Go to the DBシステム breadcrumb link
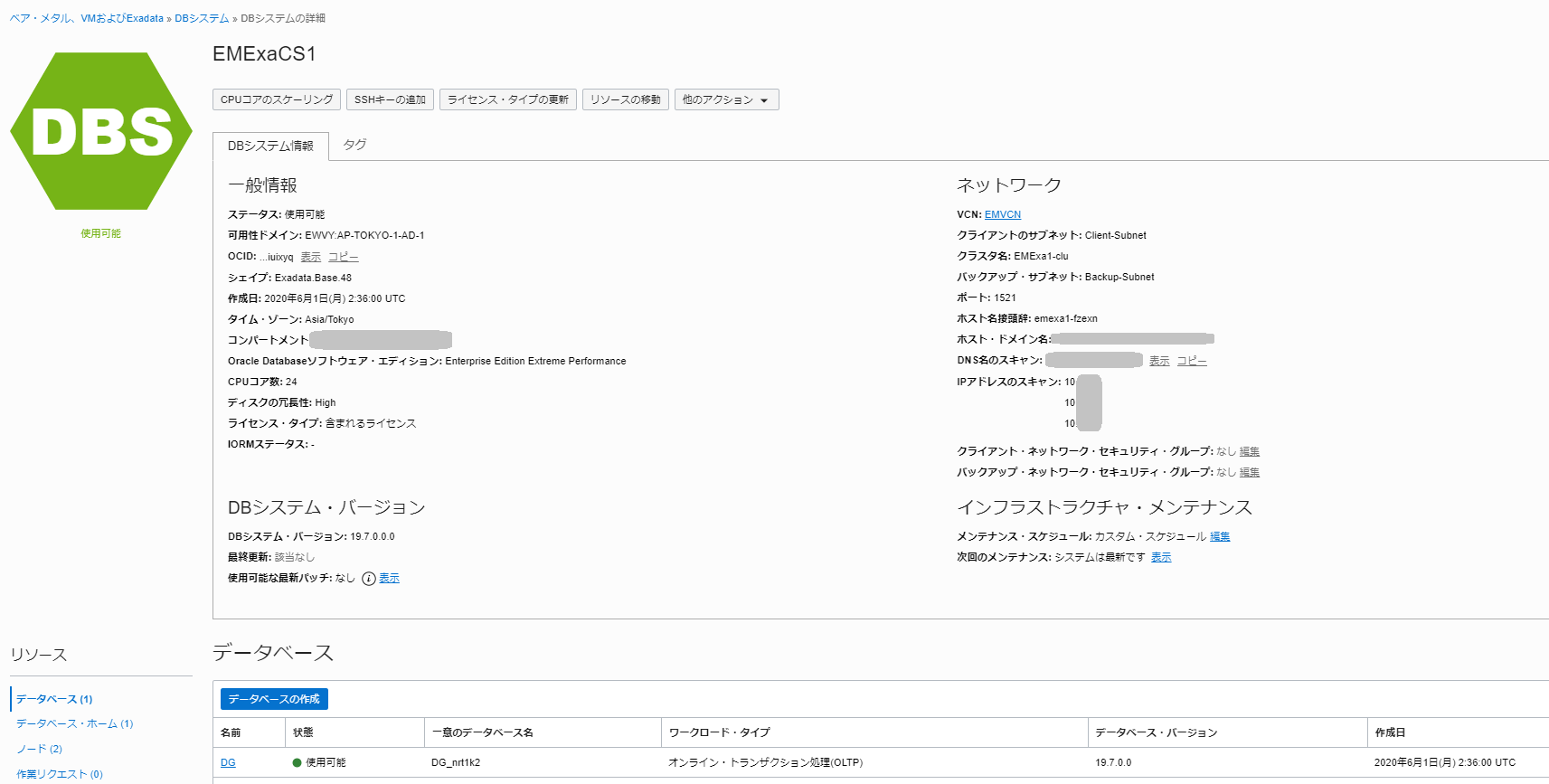This screenshot has height=784, width=1549. 202,18
